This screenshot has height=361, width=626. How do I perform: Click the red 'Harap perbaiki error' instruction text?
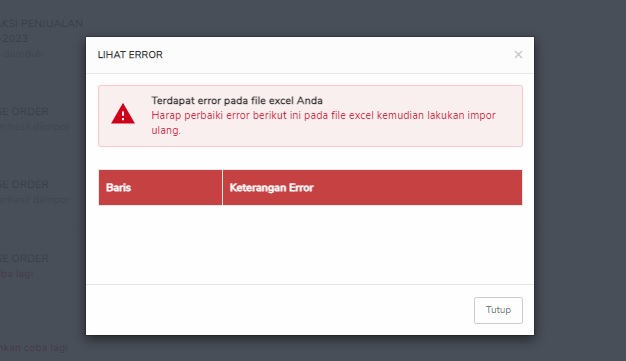coord(323,123)
